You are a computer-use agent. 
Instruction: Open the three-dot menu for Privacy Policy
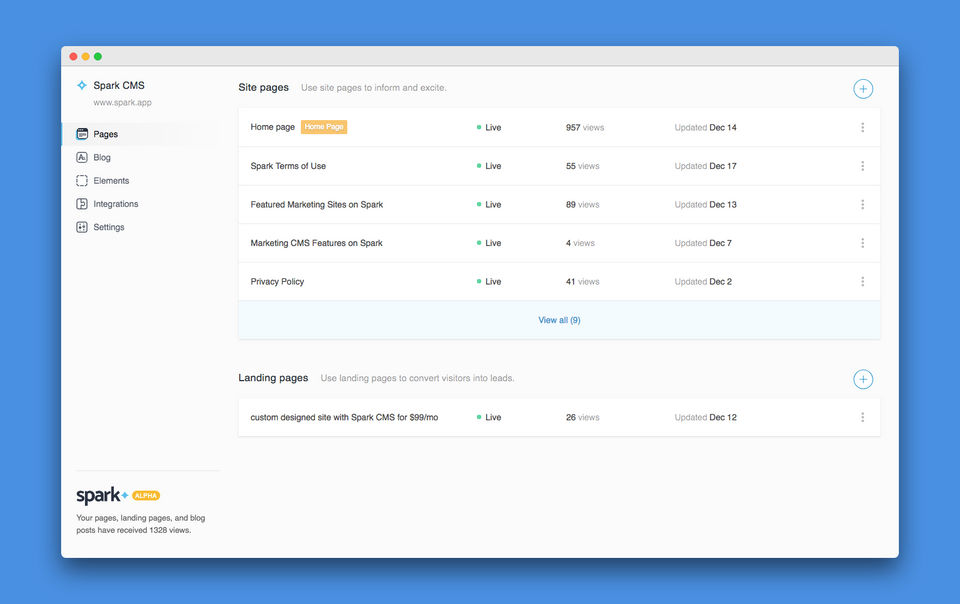[862, 281]
